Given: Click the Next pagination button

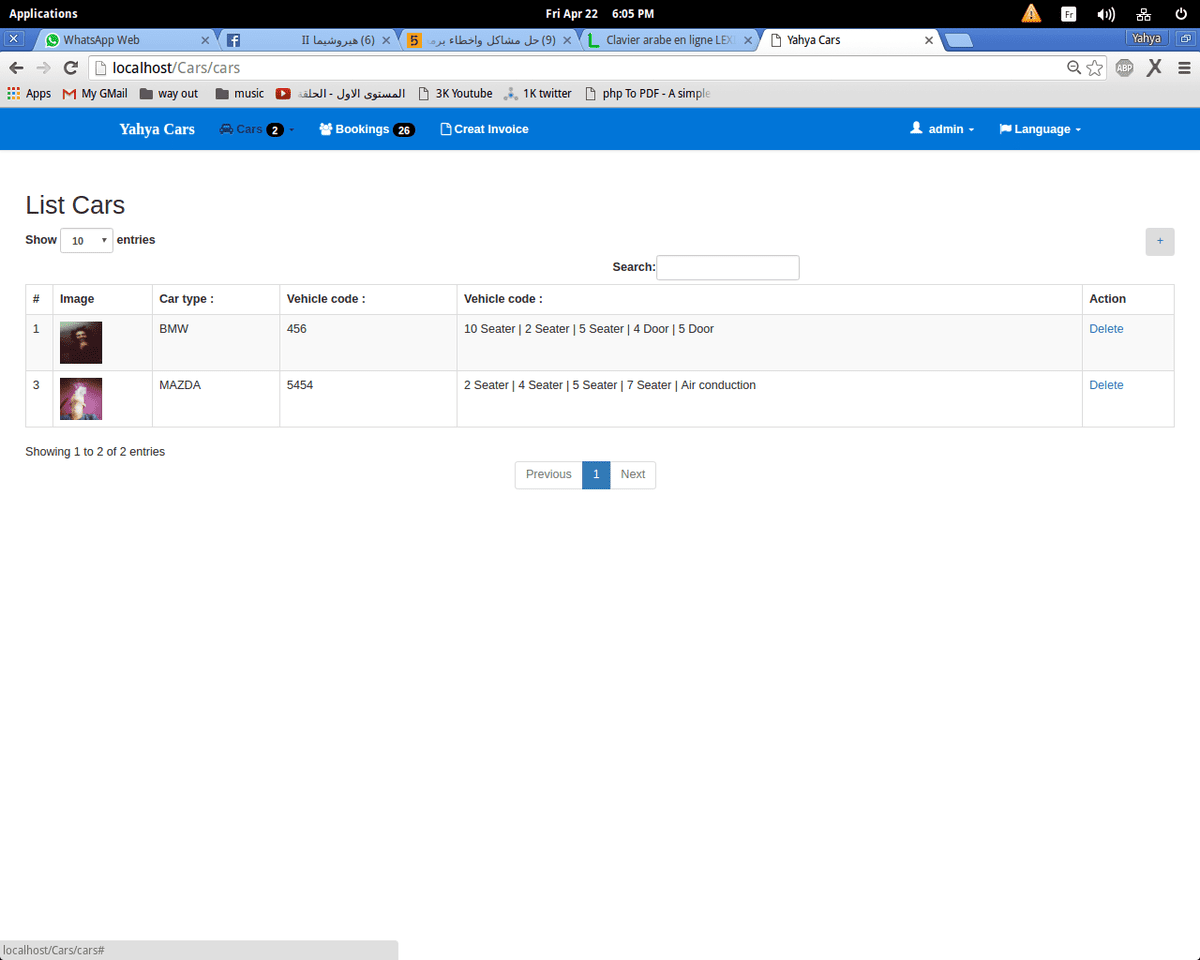Looking at the screenshot, I should pyautogui.click(x=632, y=474).
